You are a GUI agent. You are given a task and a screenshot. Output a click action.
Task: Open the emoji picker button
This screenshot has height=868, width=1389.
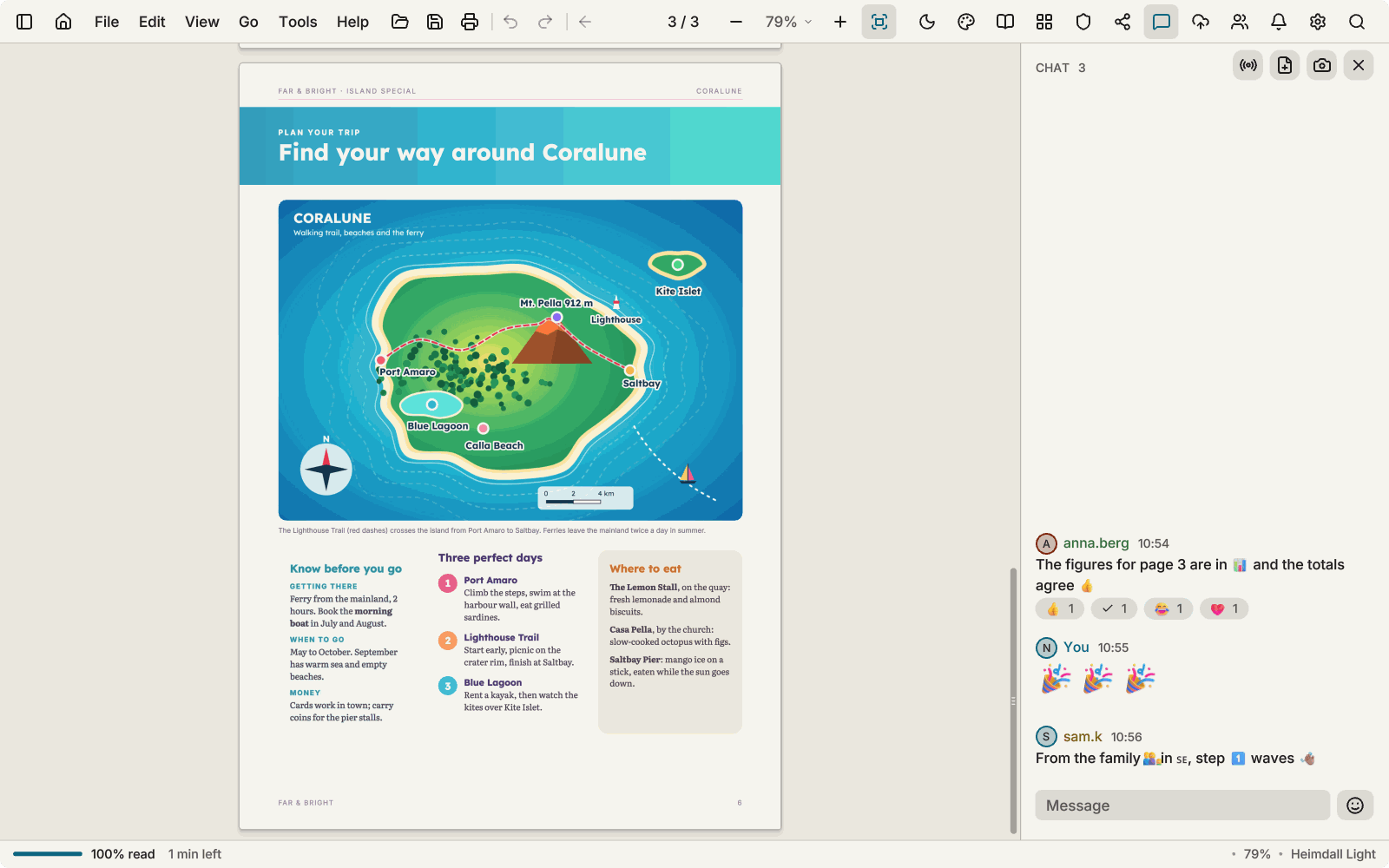tap(1355, 806)
